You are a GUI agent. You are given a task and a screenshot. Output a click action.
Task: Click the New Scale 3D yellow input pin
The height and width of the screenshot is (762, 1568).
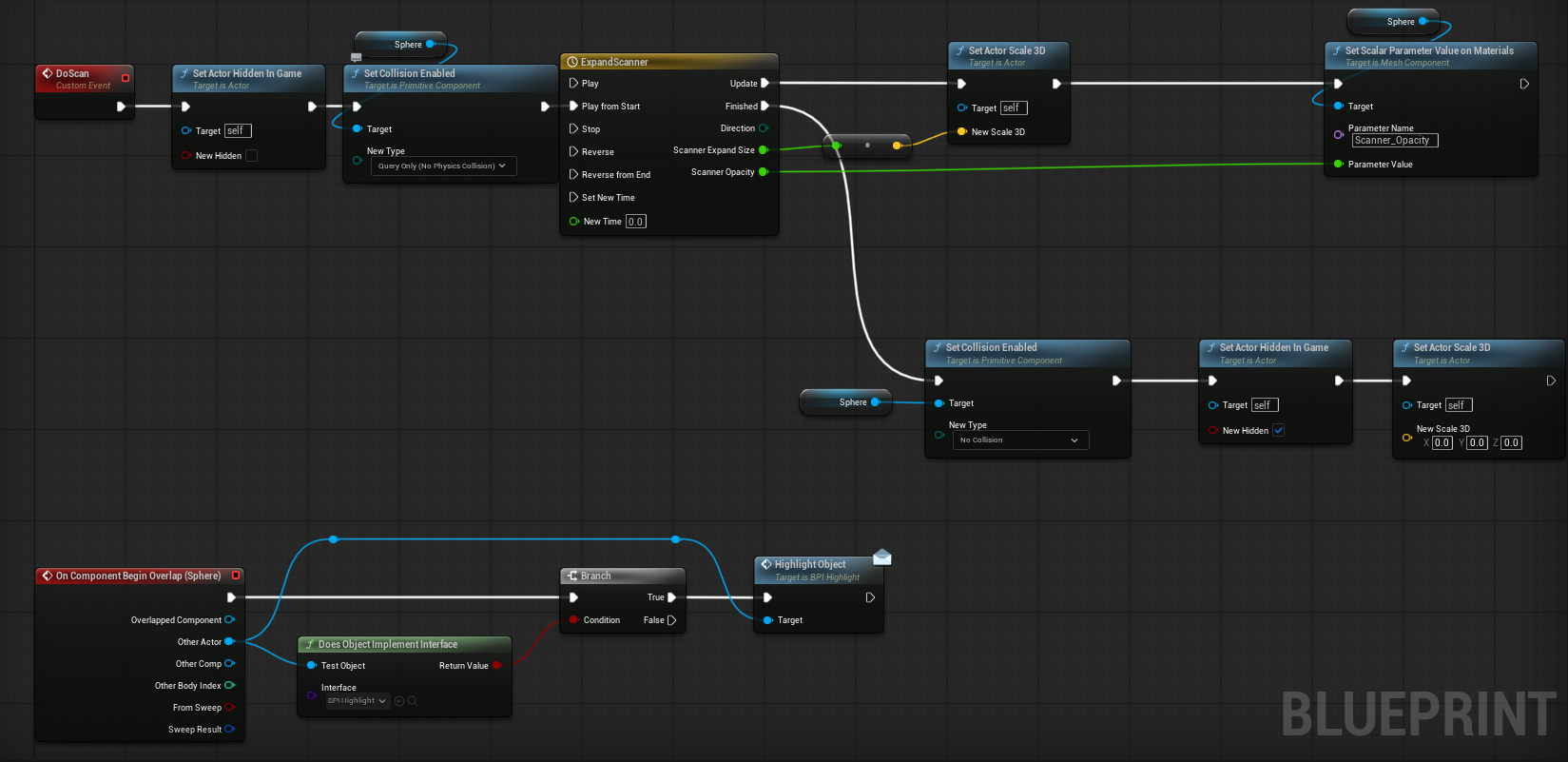[962, 132]
